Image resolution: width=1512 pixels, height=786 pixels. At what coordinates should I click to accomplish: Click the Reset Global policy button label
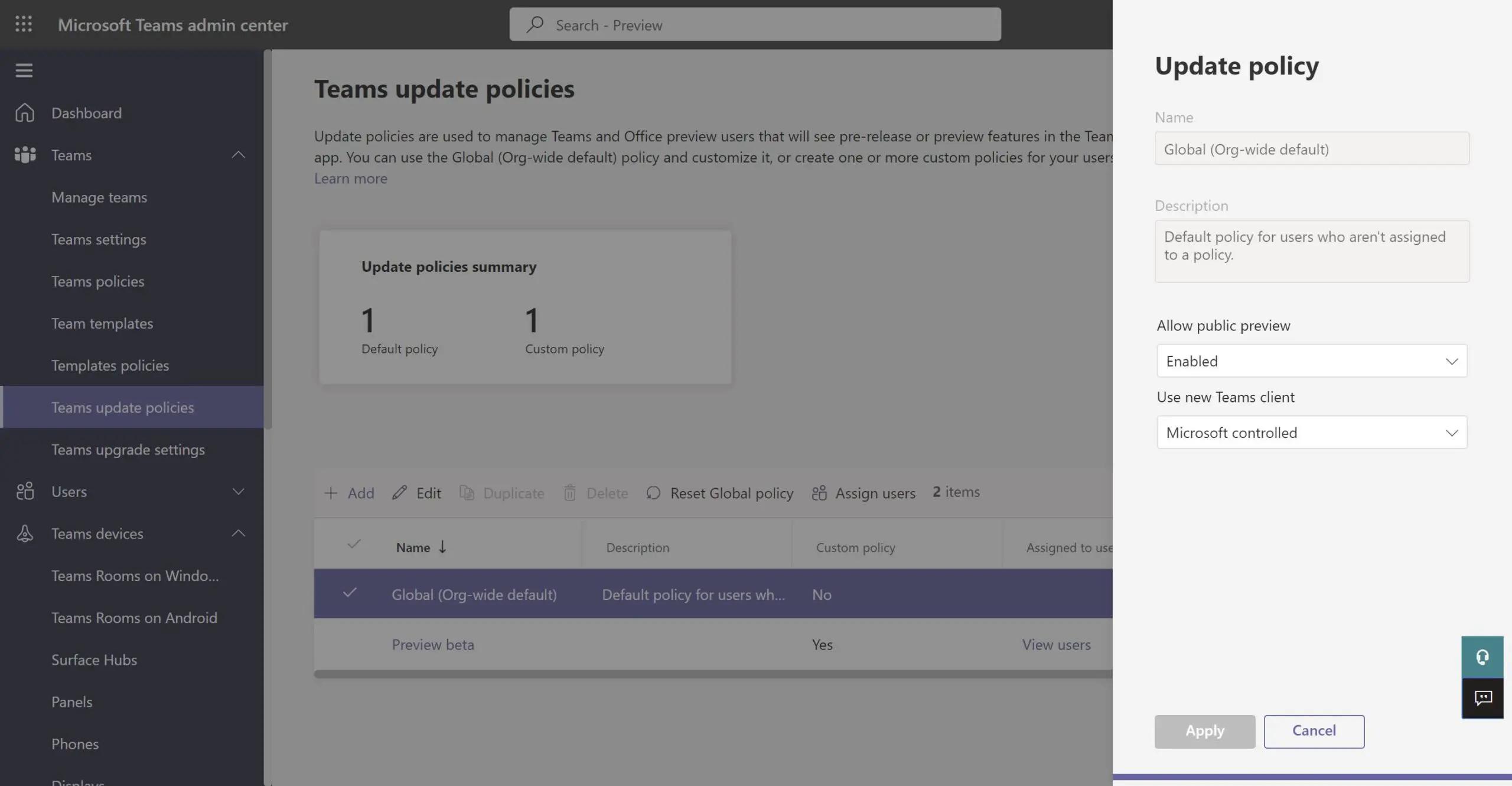click(x=732, y=492)
